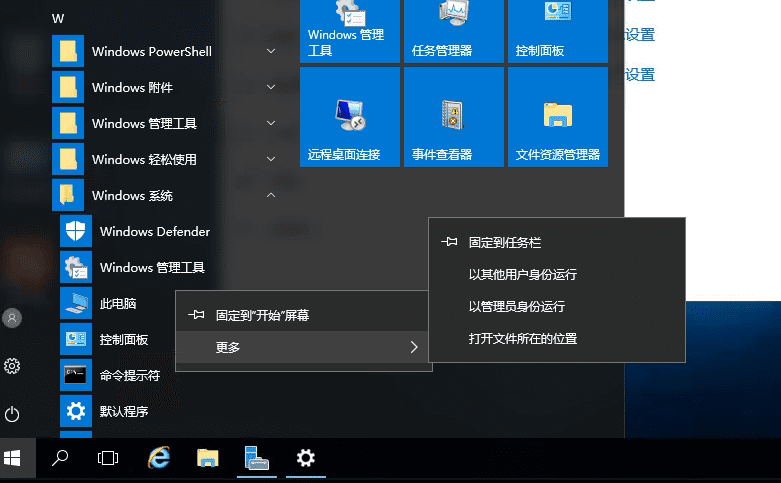Open the 更多 submenu arrow

pos(414,347)
